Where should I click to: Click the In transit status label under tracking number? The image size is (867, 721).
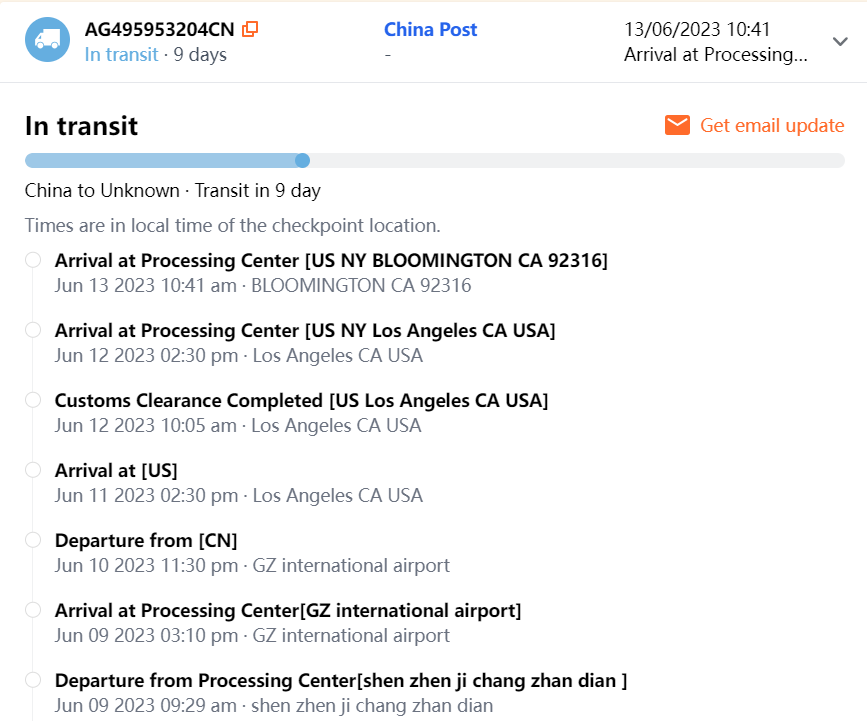coord(121,54)
